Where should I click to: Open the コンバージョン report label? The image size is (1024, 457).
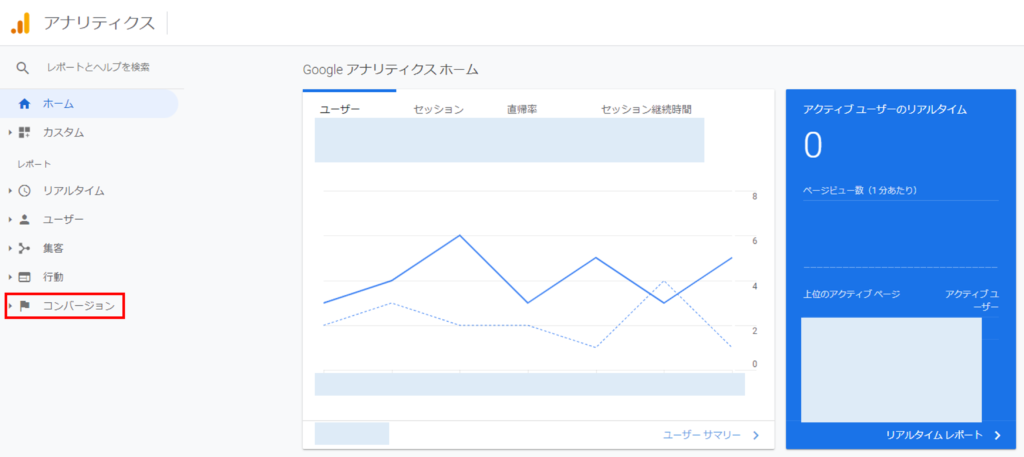pos(78,306)
